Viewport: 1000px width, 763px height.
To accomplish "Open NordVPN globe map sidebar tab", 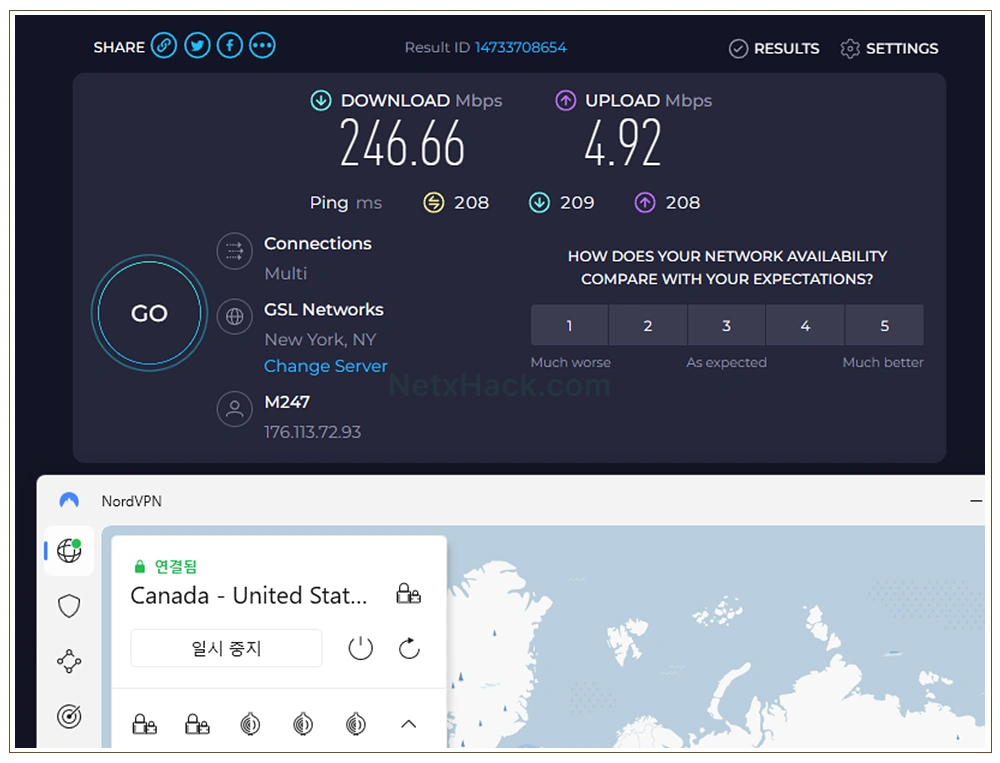I will pyautogui.click(x=69, y=551).
